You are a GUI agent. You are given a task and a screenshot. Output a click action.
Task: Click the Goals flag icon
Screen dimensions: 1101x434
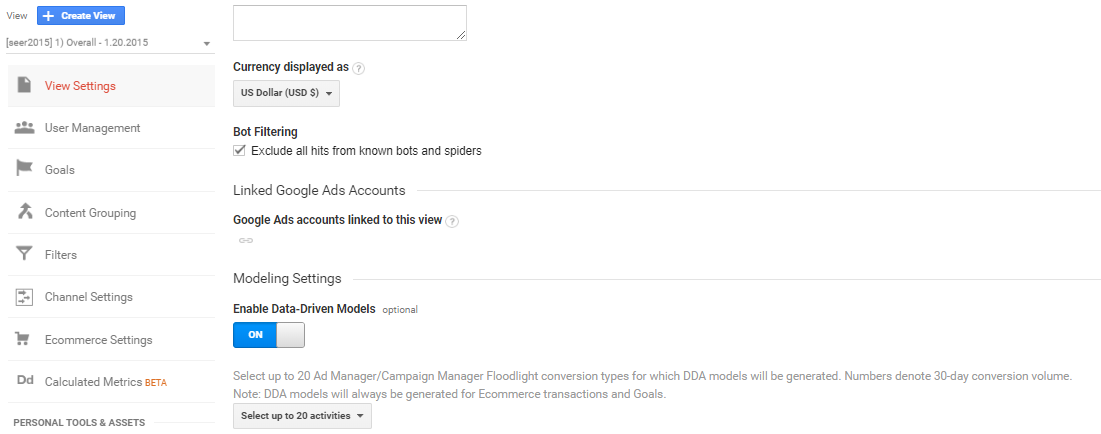click(25, 170)
